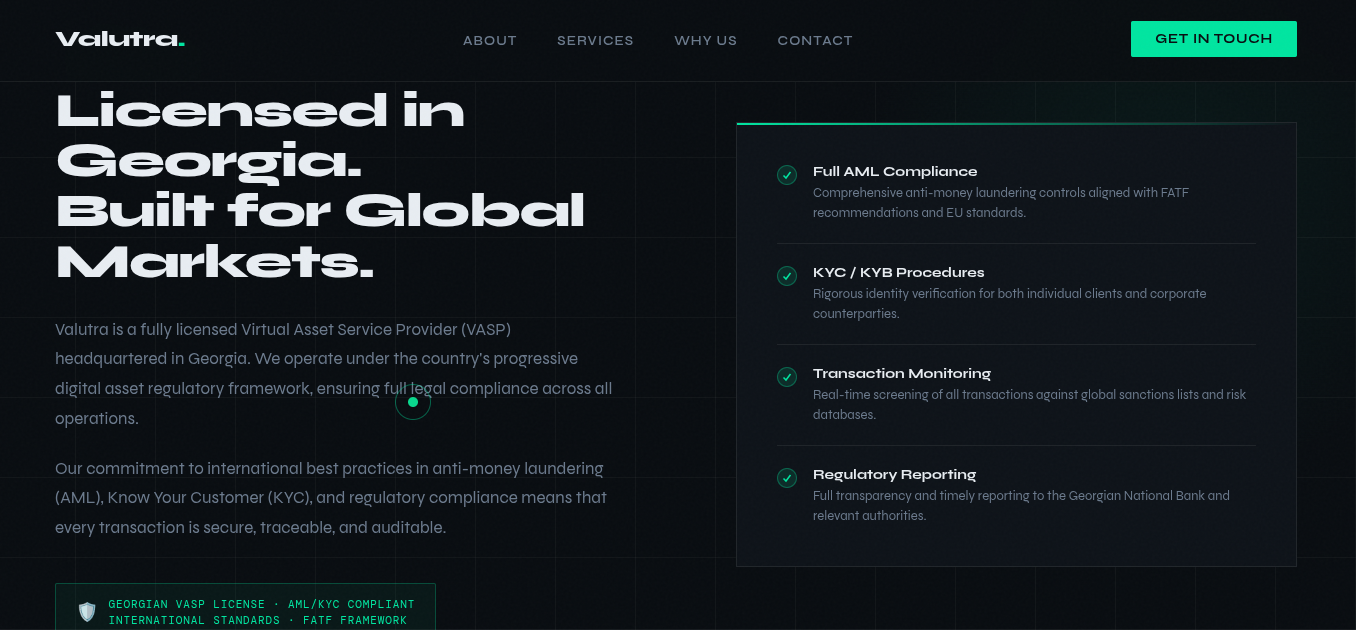Viewport: 1356px width, 630px height.
Task: Click the 'Comprehensive anti-money laundering controls' description
Action: click(x=1001, y=203)
